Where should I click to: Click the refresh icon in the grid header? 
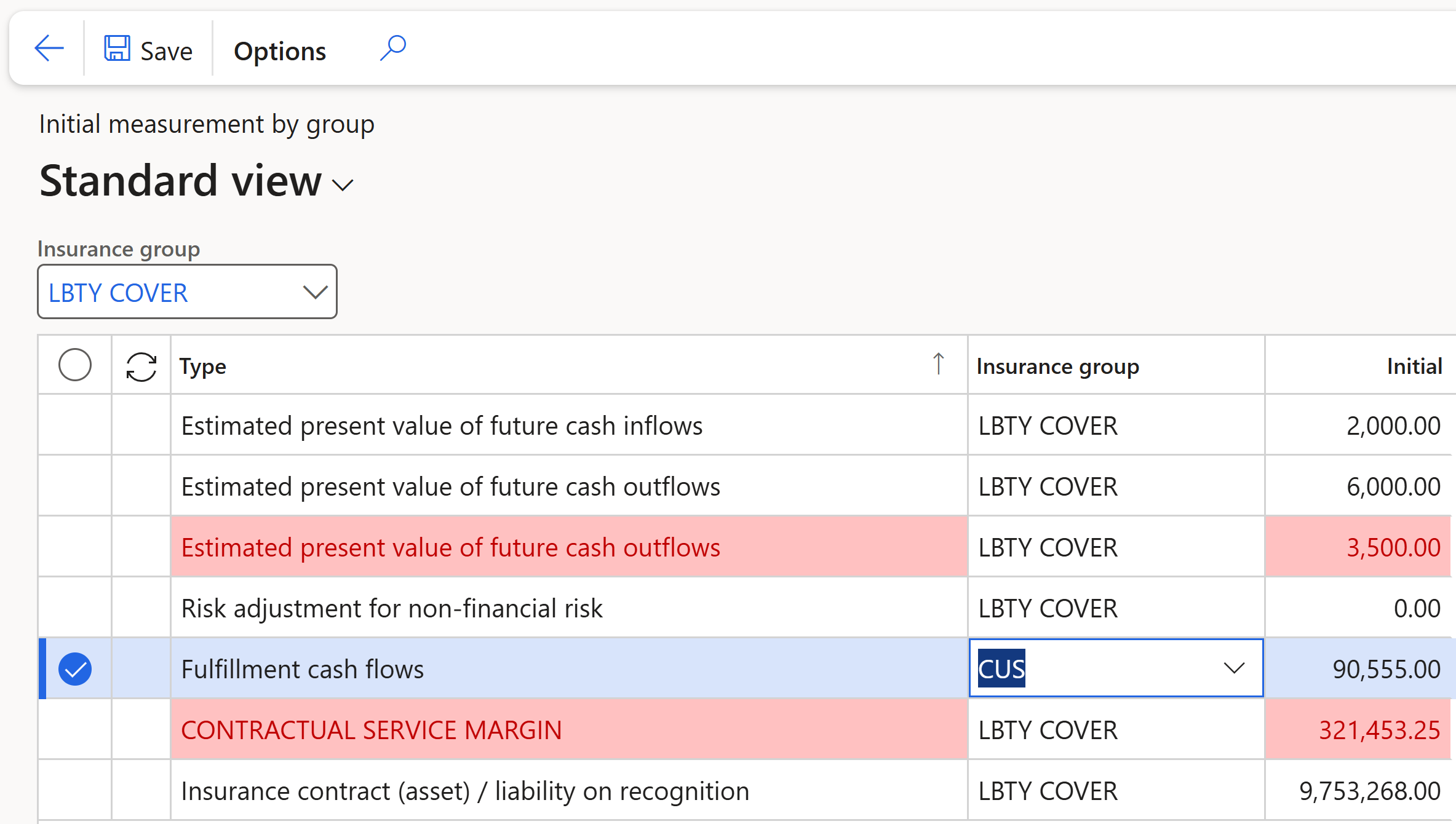pos(140,365)
